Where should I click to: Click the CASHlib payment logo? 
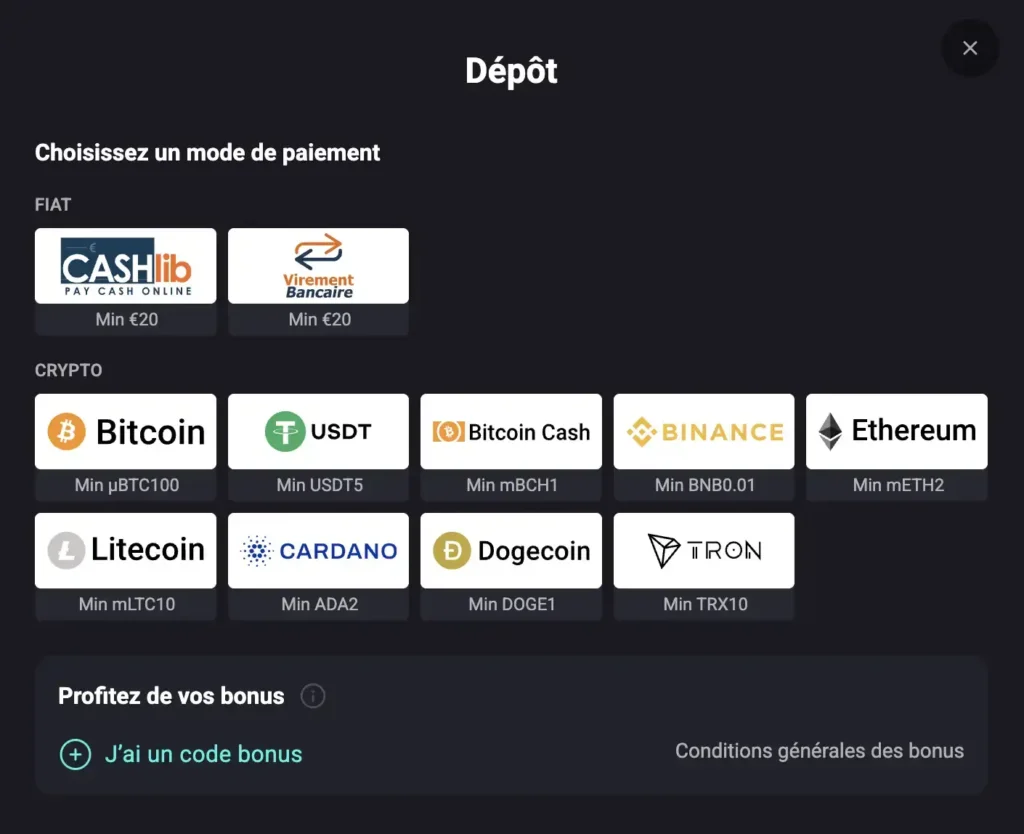[x=125, y=265]
